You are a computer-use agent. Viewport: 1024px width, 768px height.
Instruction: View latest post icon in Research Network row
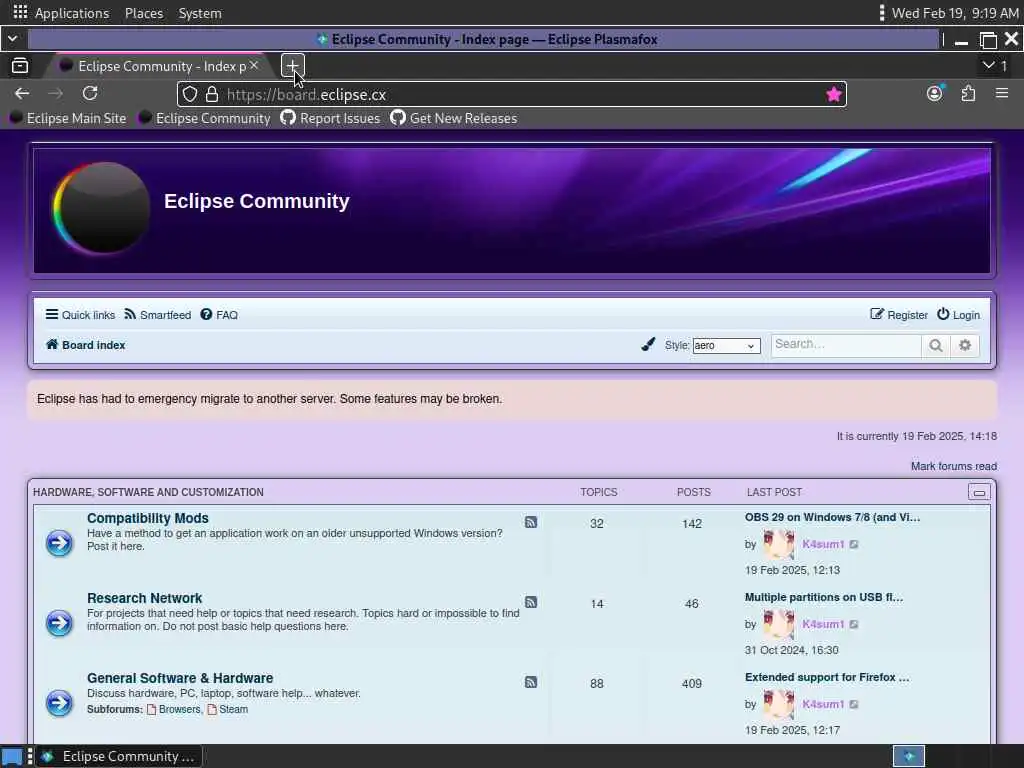[854, 624]
